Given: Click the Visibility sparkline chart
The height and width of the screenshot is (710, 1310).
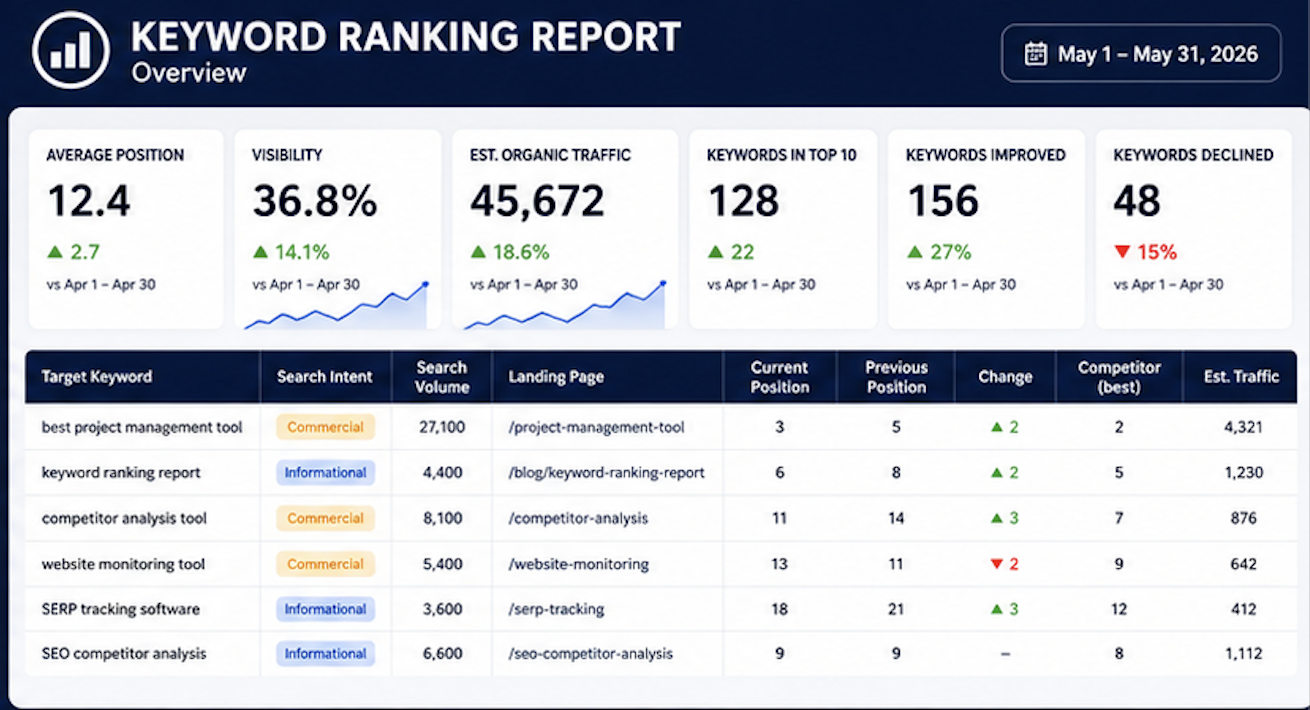Looking at the screenshot, I should pyautogui.click(x=336, y=306).
